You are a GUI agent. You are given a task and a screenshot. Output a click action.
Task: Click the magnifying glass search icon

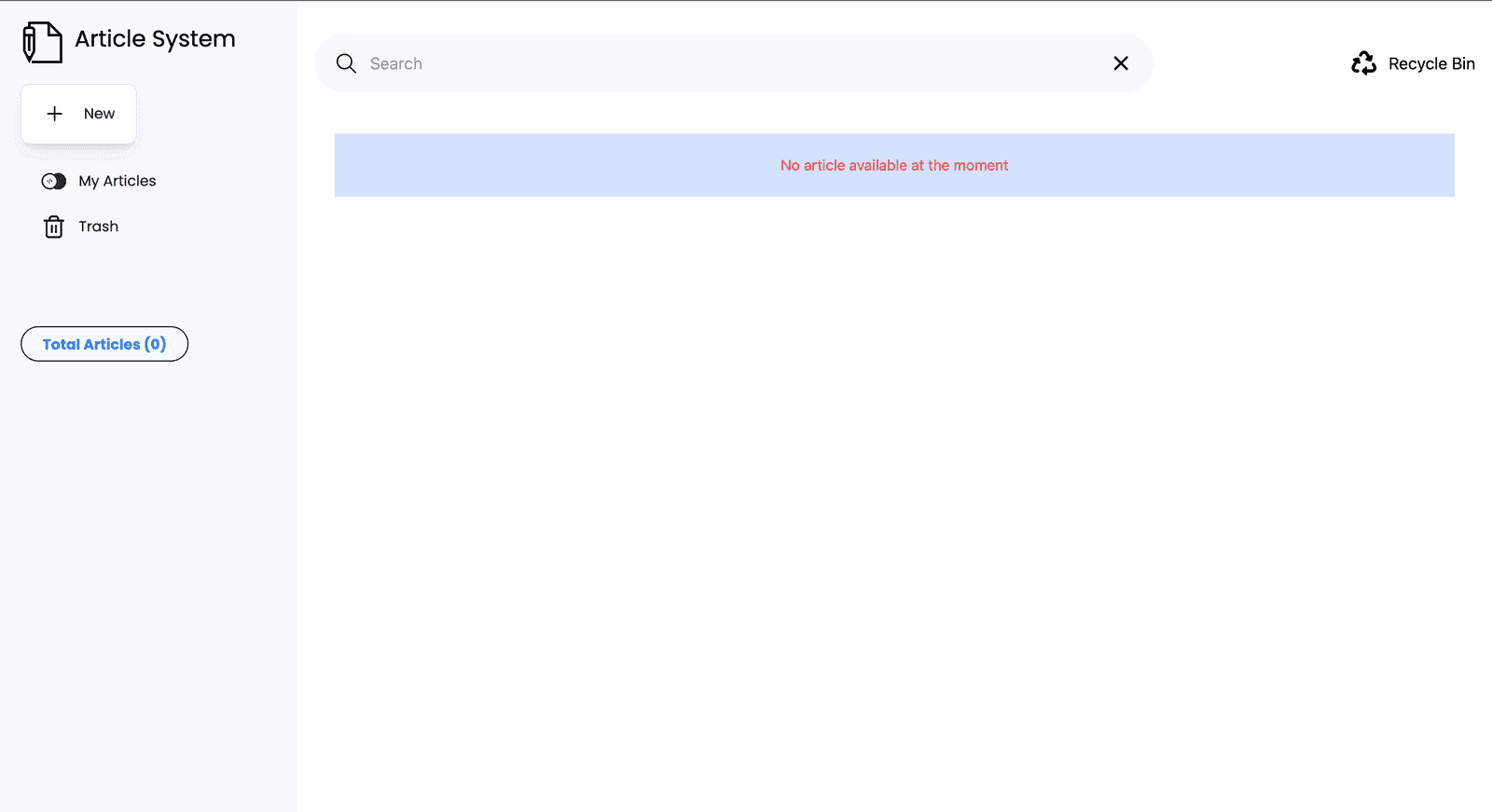tap(346, 63)
